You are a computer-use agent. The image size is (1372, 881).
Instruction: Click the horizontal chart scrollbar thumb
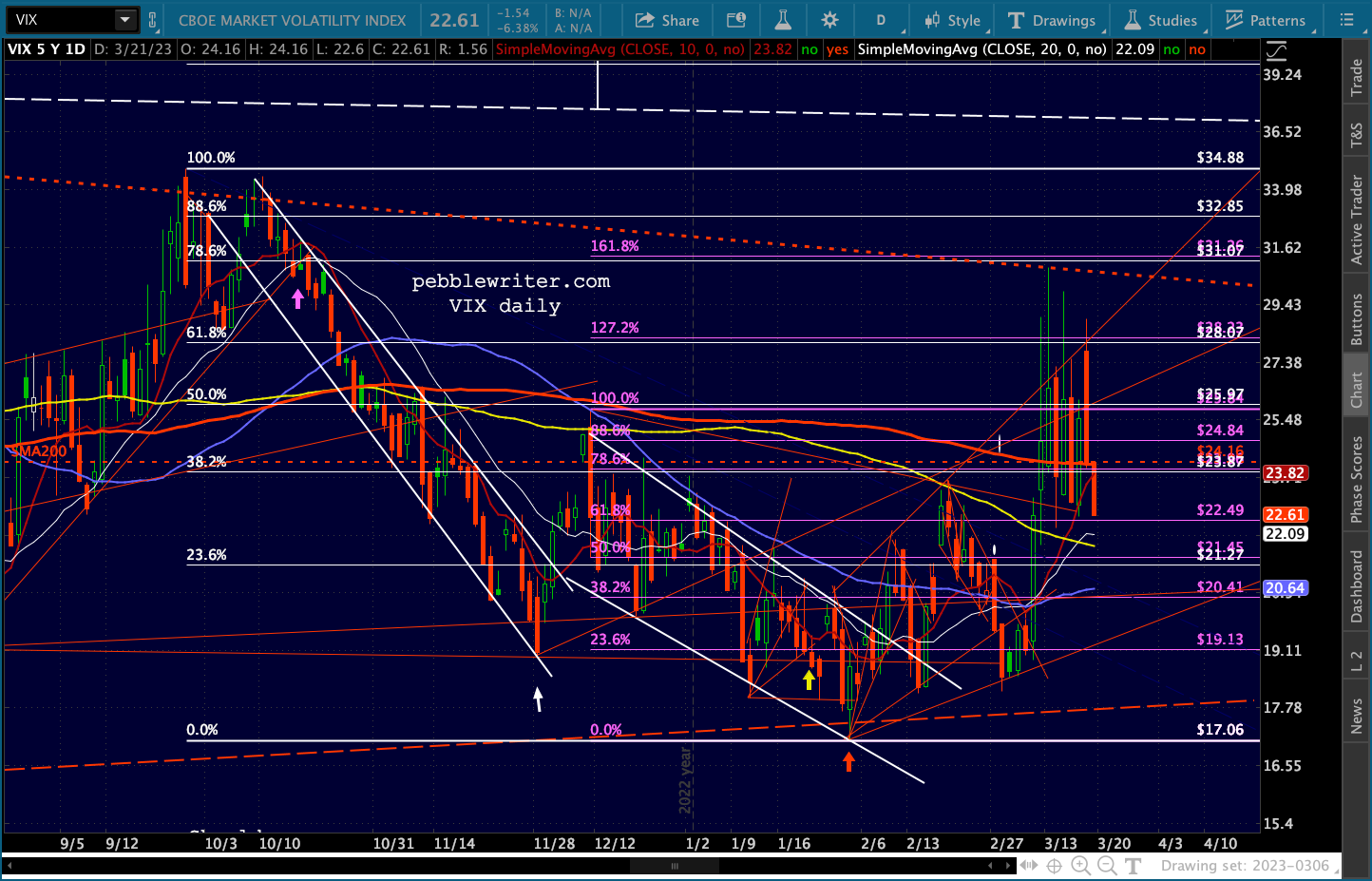click(x=675, y=866)
